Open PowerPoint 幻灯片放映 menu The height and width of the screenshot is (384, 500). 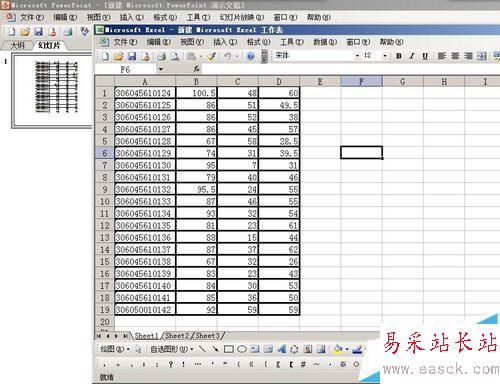tap(242, 17)
